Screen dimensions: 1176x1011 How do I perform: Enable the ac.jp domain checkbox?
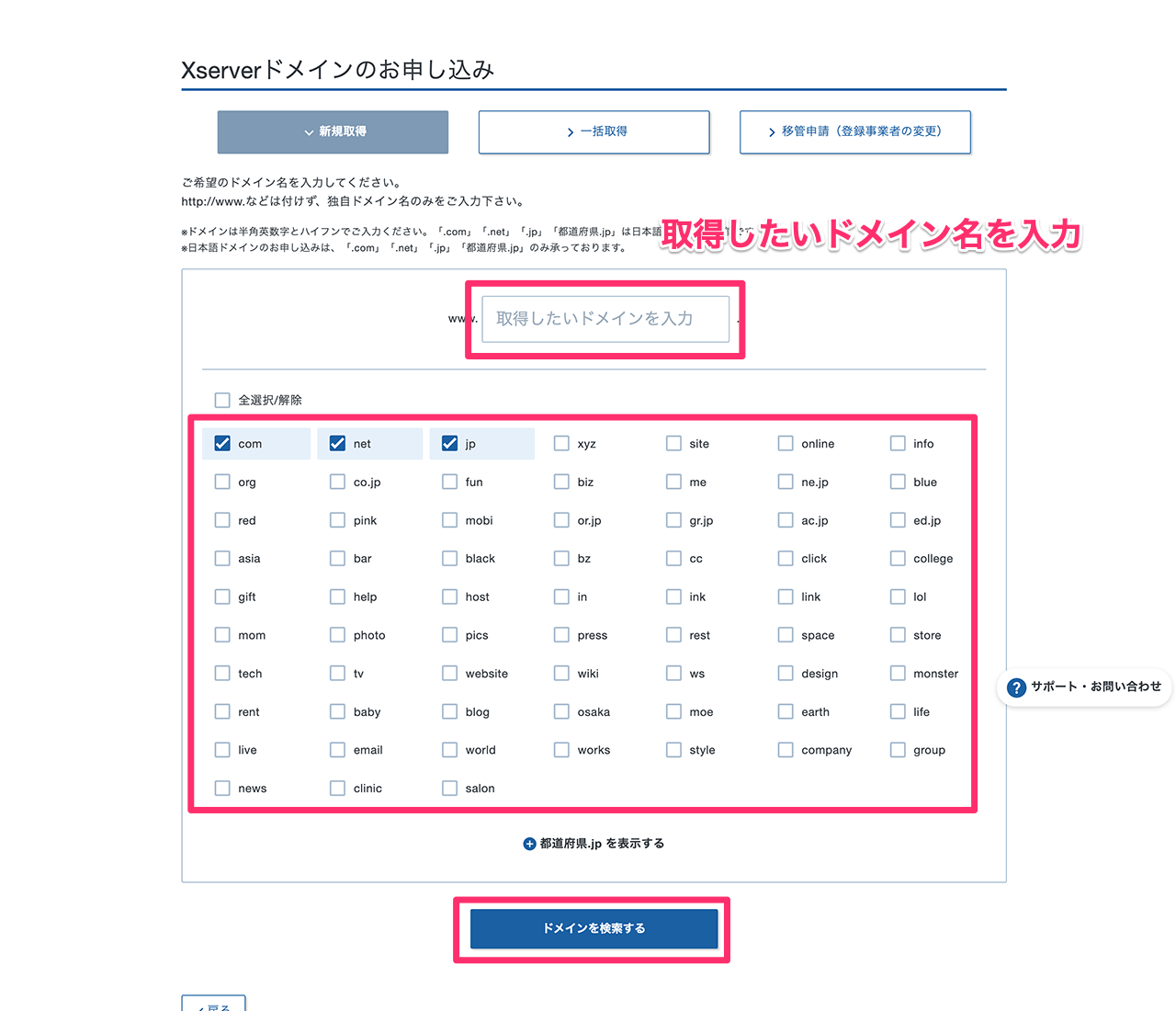786,520
